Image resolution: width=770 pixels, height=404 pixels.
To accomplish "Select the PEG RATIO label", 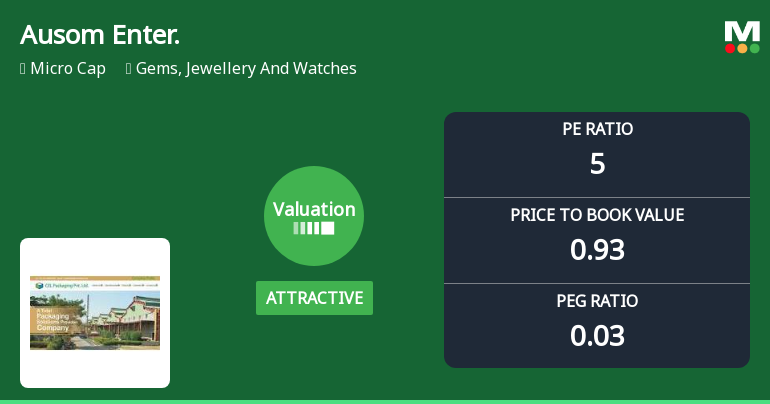I will point(597,301).
